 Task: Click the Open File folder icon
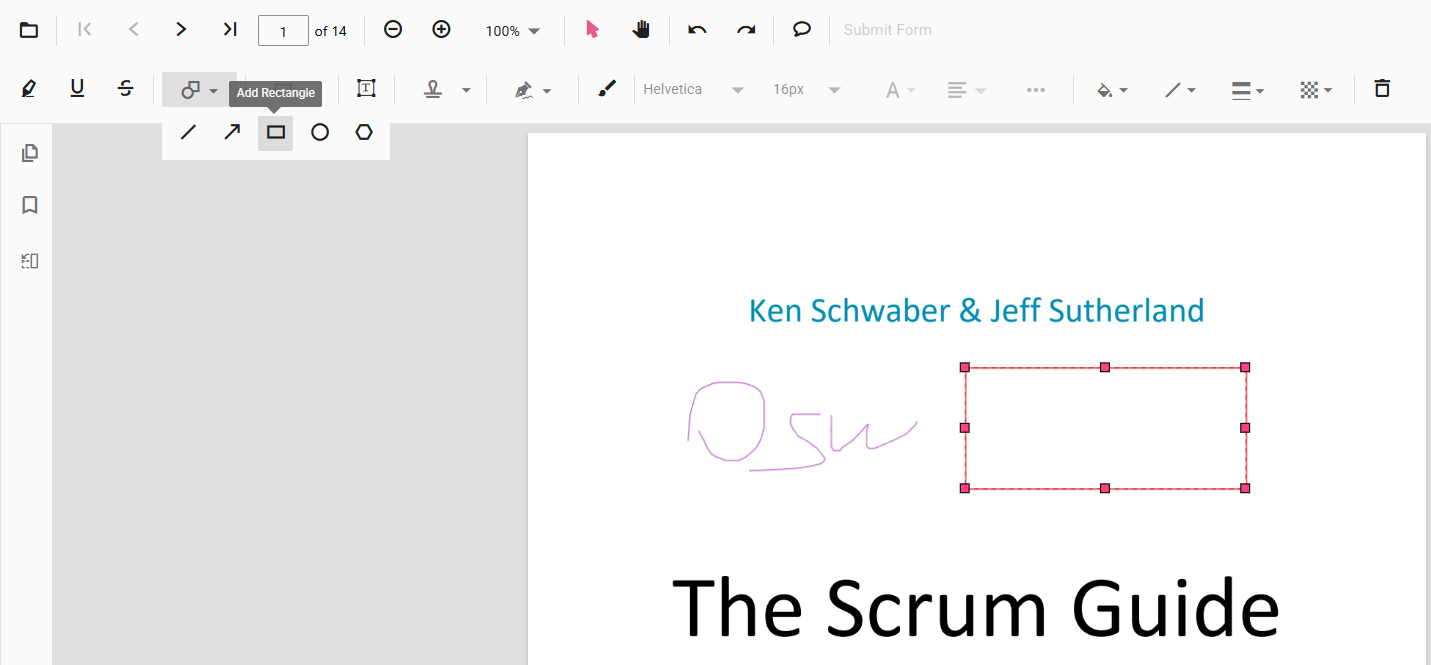coord(29,30)
